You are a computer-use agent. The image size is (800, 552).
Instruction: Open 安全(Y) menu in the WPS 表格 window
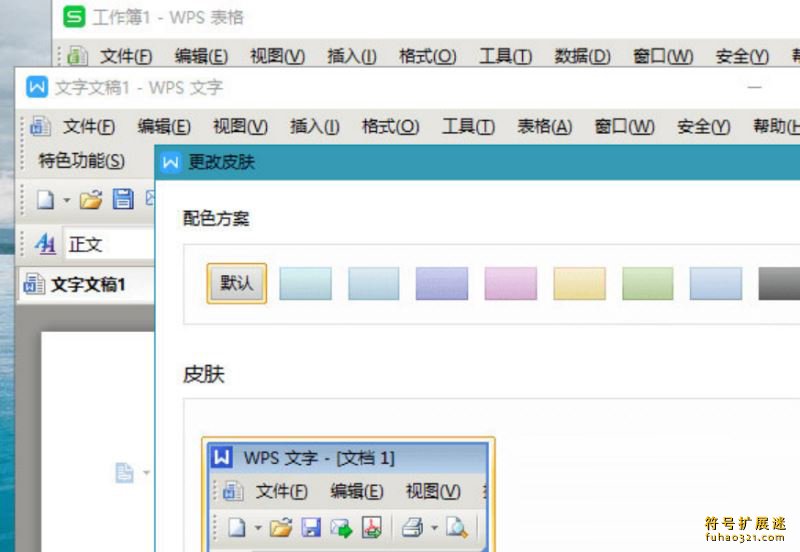742,56
